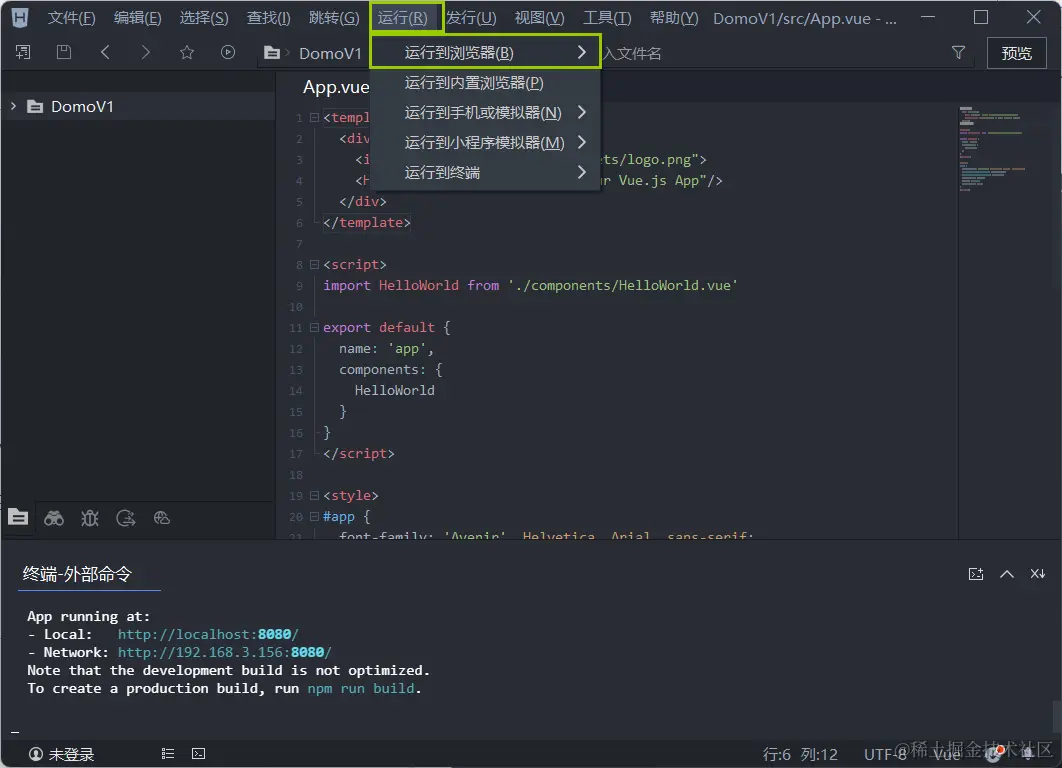Image resolution: width=1062 pixels, height=768 pixels.
Task: Click the closing </script> tag on line 17
Action: tap(359, 453)
